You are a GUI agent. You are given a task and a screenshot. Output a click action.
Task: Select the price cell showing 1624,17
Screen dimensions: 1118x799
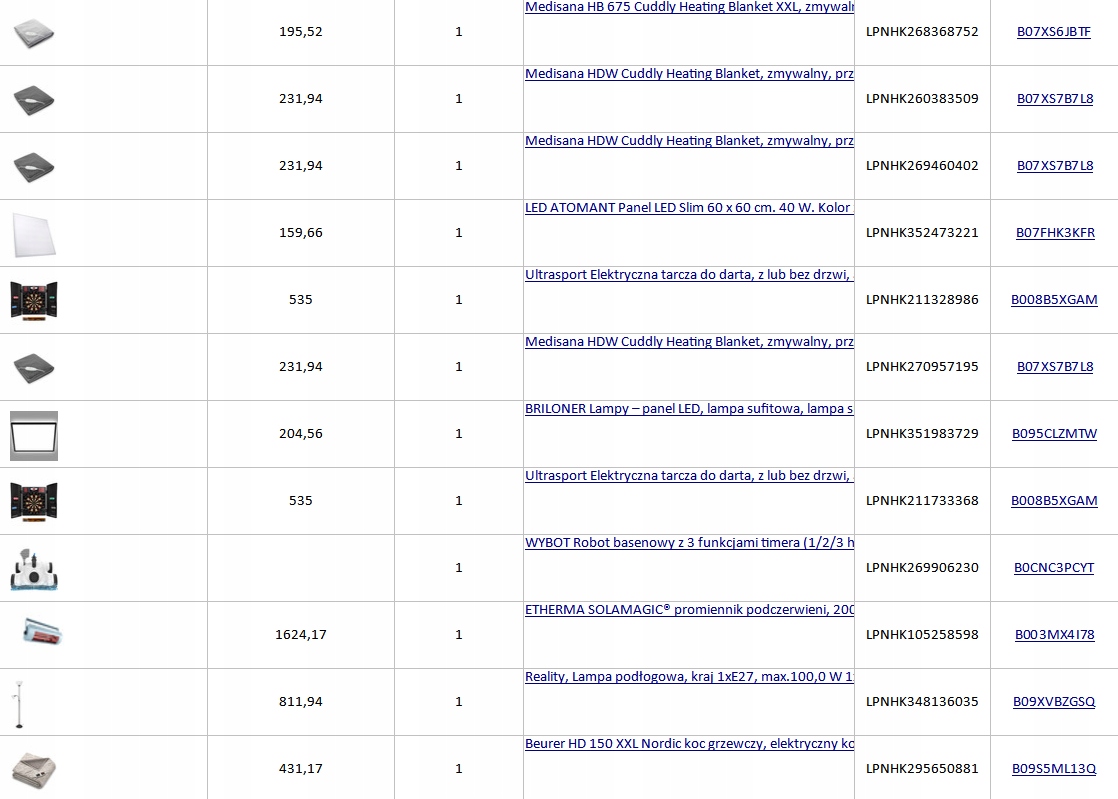pos(301,635)
